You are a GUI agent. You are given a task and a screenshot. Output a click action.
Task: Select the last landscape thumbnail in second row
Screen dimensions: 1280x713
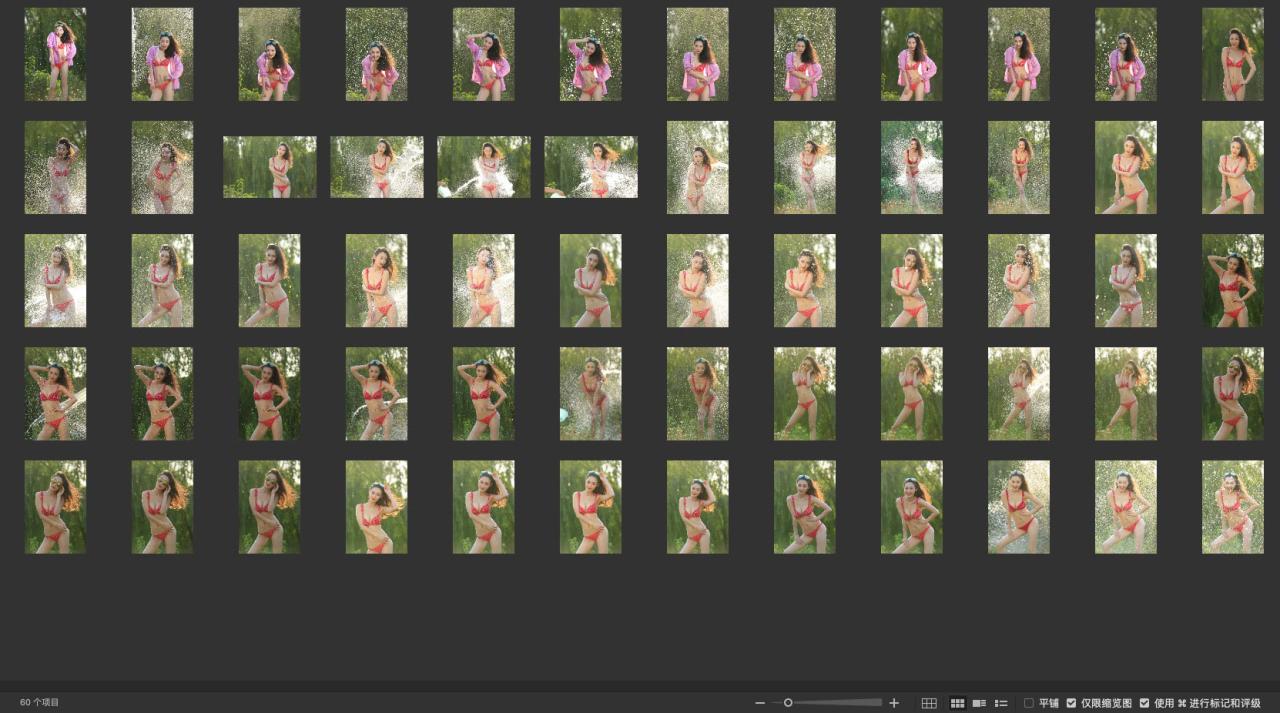(x=590, y=167)
